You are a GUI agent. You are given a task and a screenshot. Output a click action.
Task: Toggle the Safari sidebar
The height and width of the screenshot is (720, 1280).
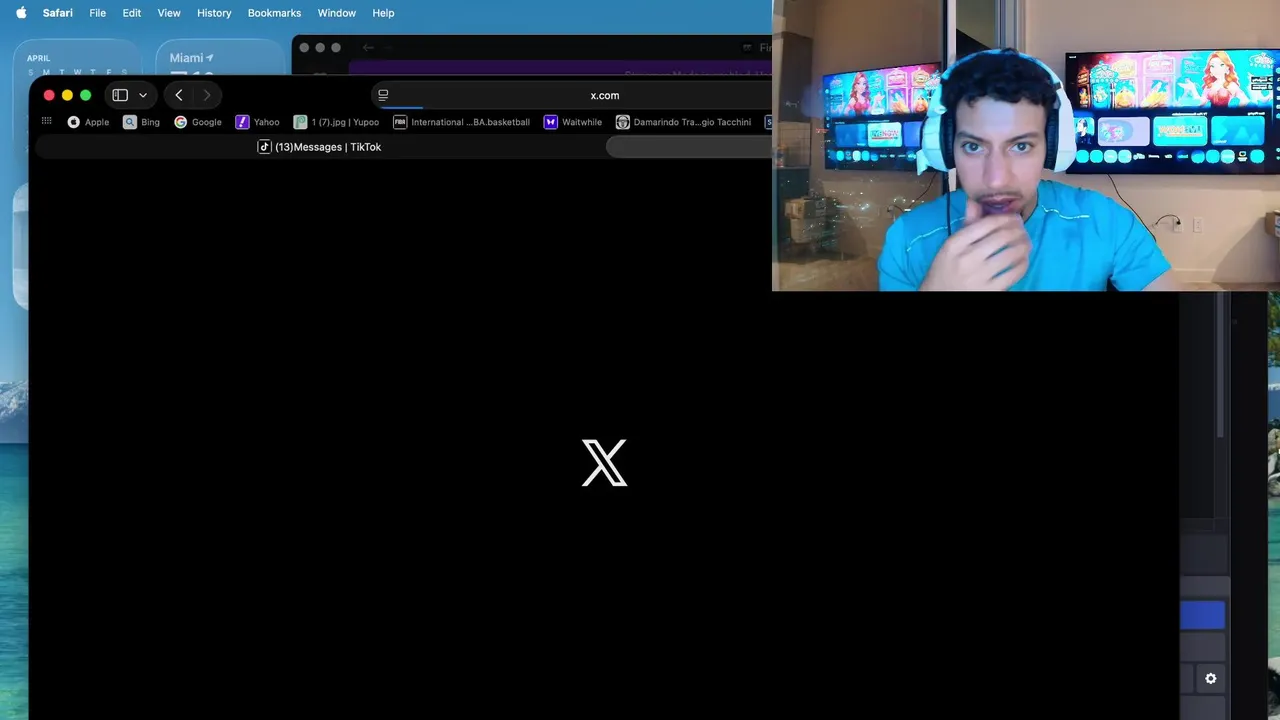120,95
